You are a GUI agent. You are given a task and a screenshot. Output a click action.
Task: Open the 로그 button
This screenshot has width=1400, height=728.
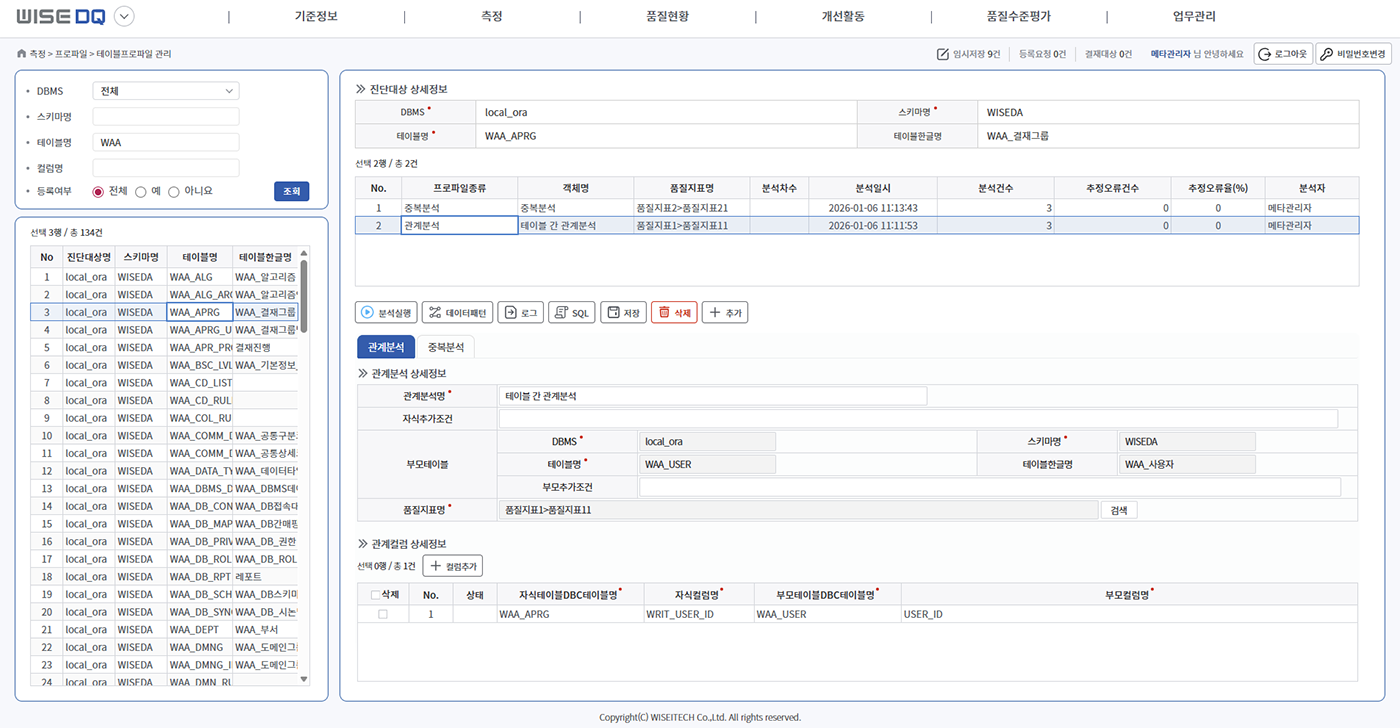pyautogui.click(x=521, y=313)
